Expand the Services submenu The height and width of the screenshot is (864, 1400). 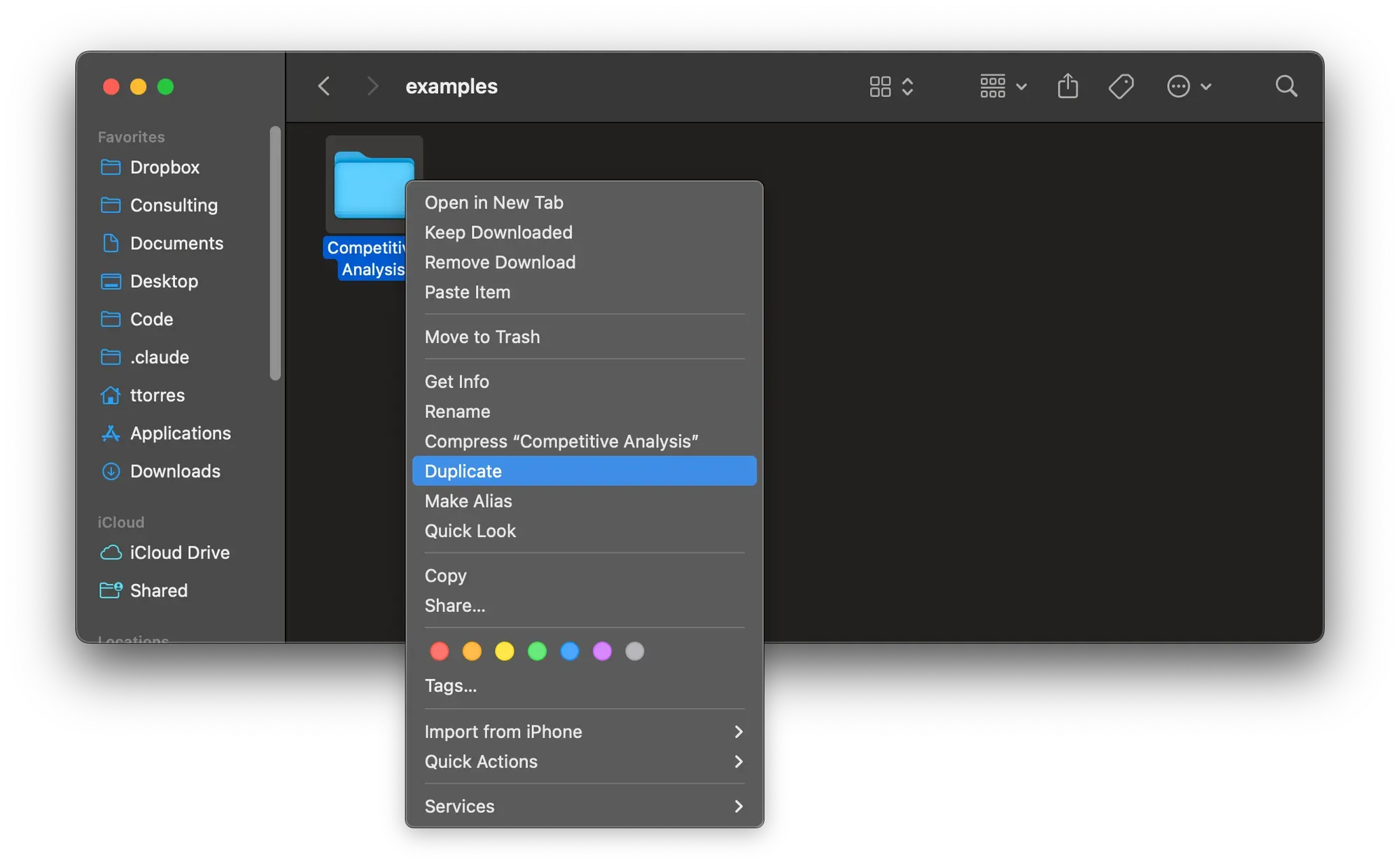click(x=584, y=806)
